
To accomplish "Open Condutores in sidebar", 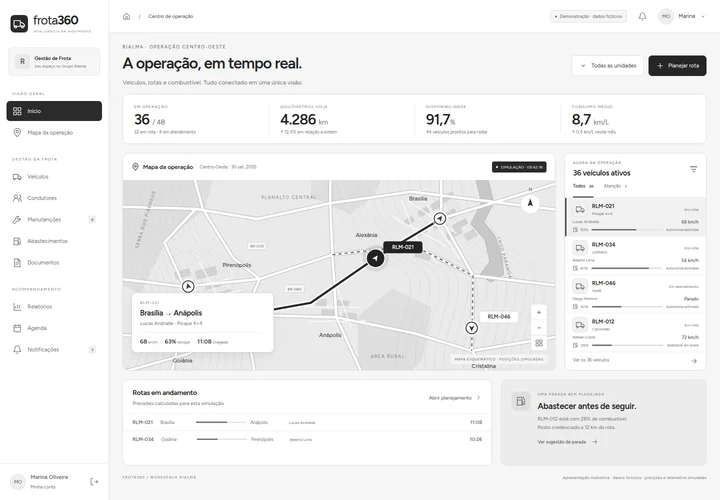I will [x=54, y=198].
